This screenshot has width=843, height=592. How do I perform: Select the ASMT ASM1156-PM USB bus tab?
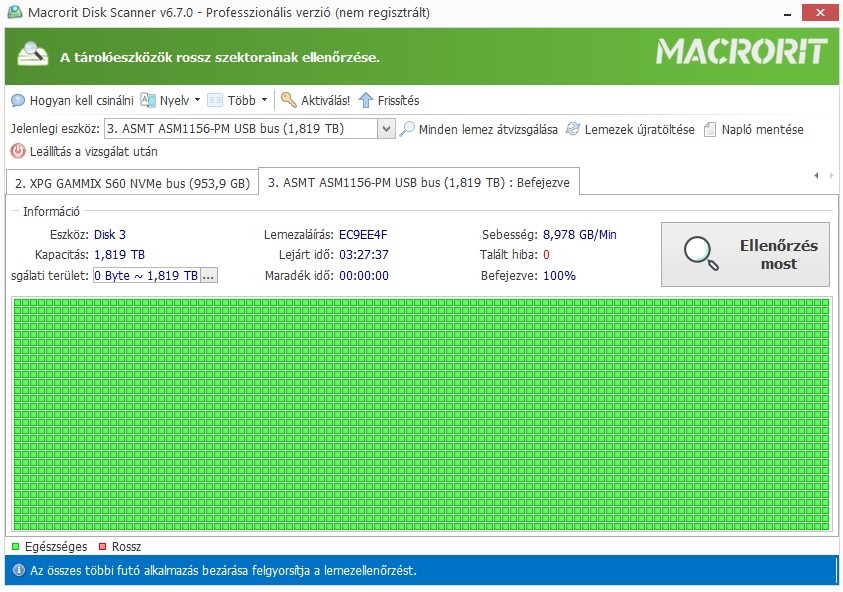coord(419,182)
